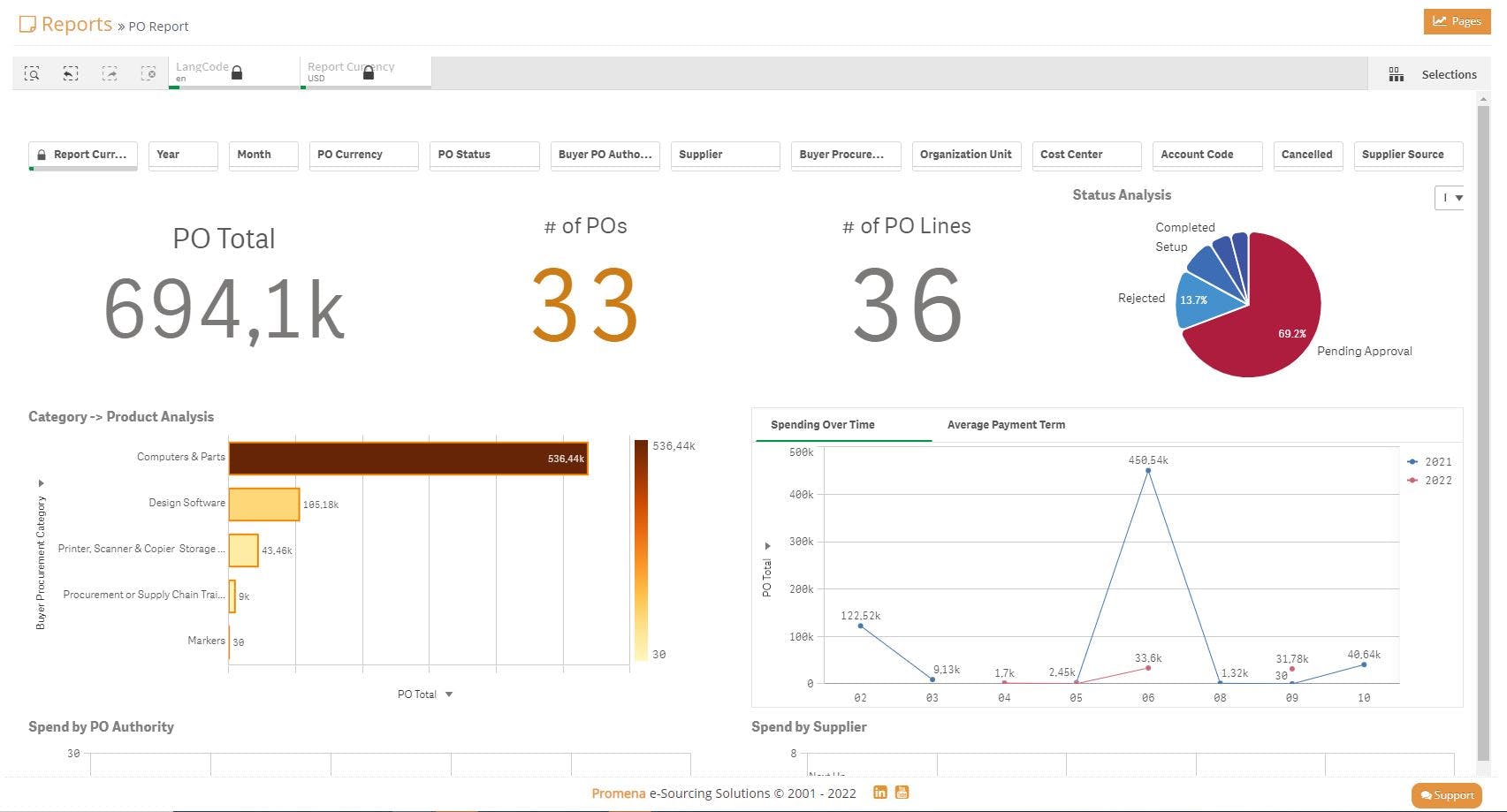The height and width of the screenshot is (812, 1507).
Task: Open the Buyer PO Autho... filter
Action: click(x=605, y=155)
